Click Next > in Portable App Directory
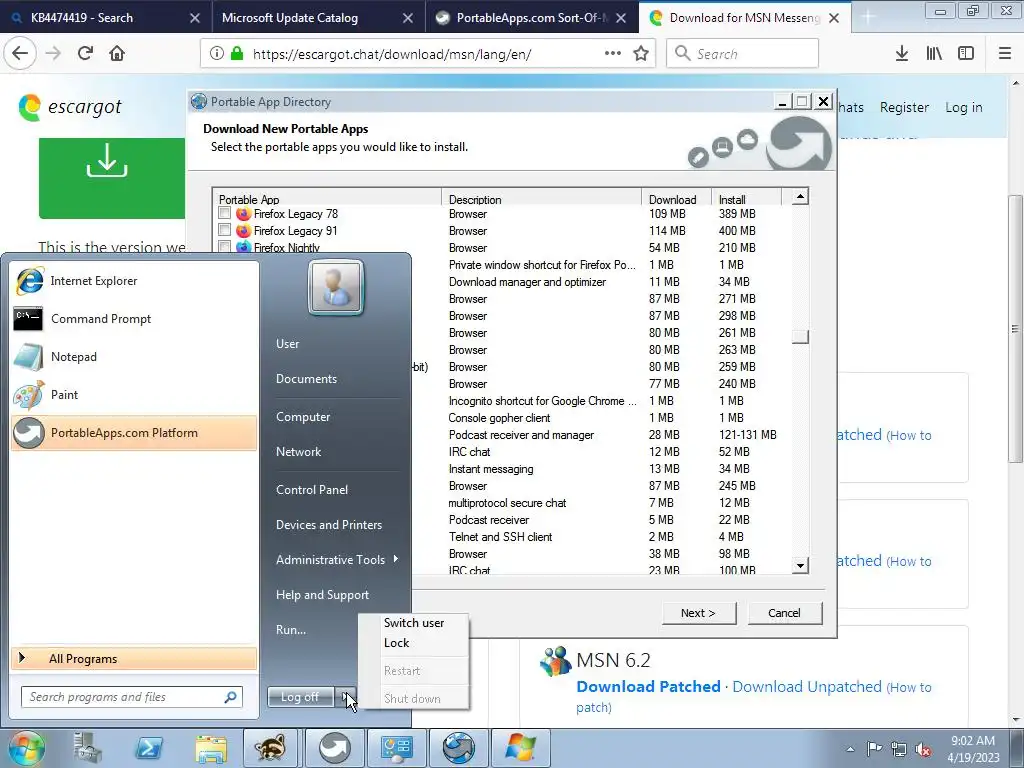 point(699,613)
